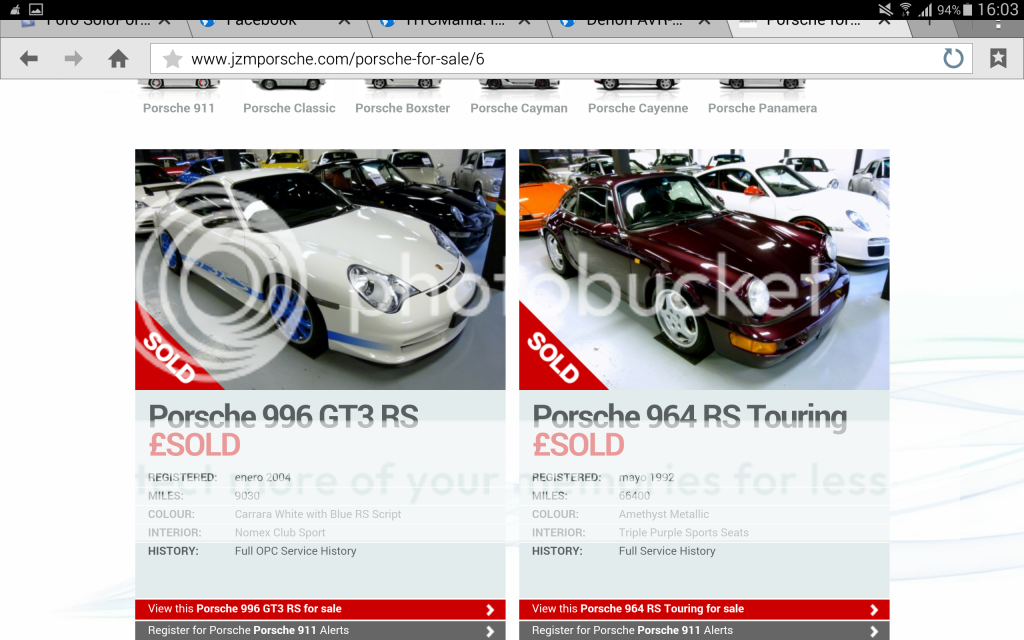The width and height of the screenshot is (1024, 640).
Task: Expand left Register for Porsche 911 Alerts arrow
Action: point(489,631)
